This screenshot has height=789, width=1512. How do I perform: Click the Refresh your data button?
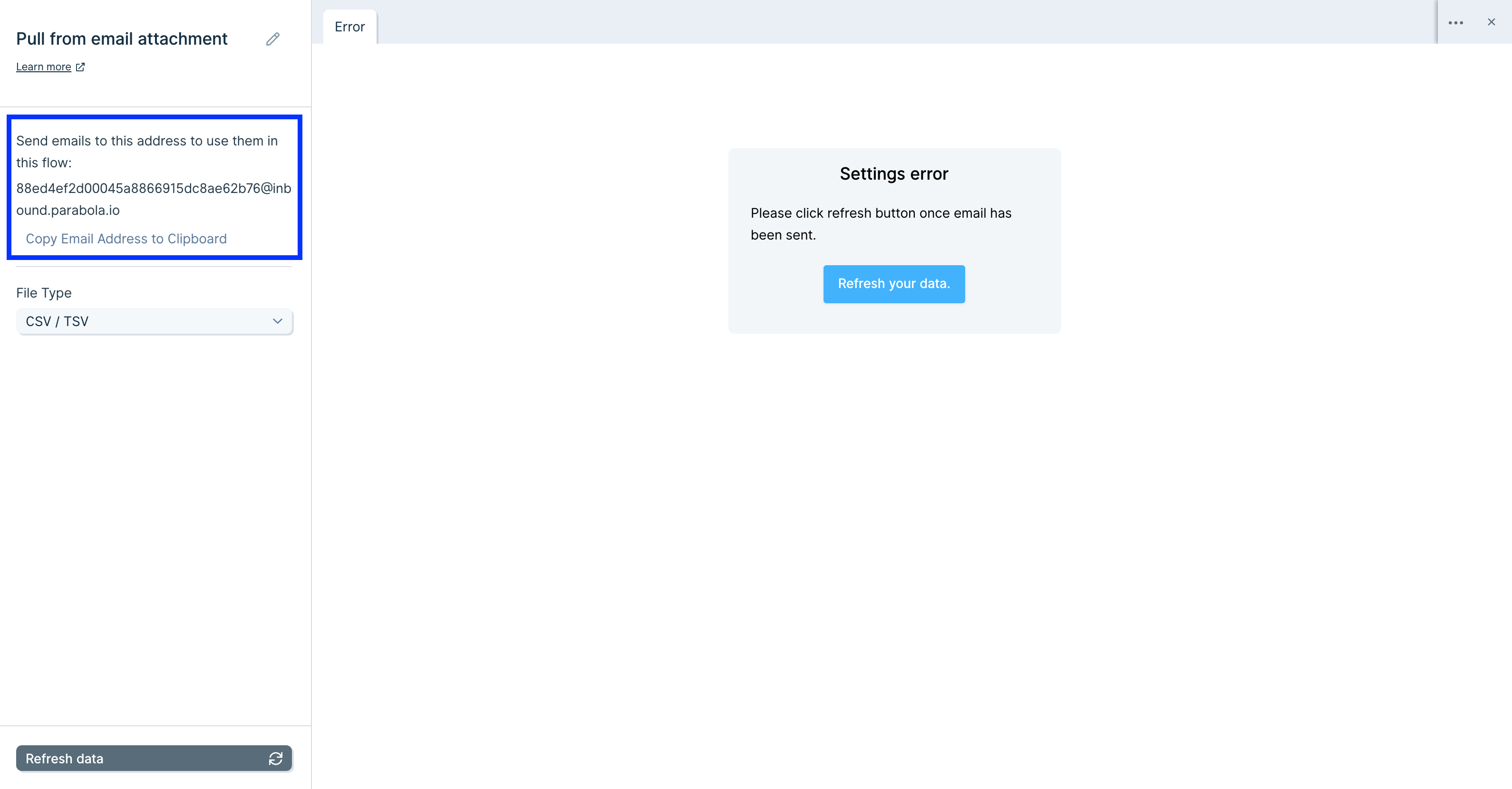click(x=894, y=284)
